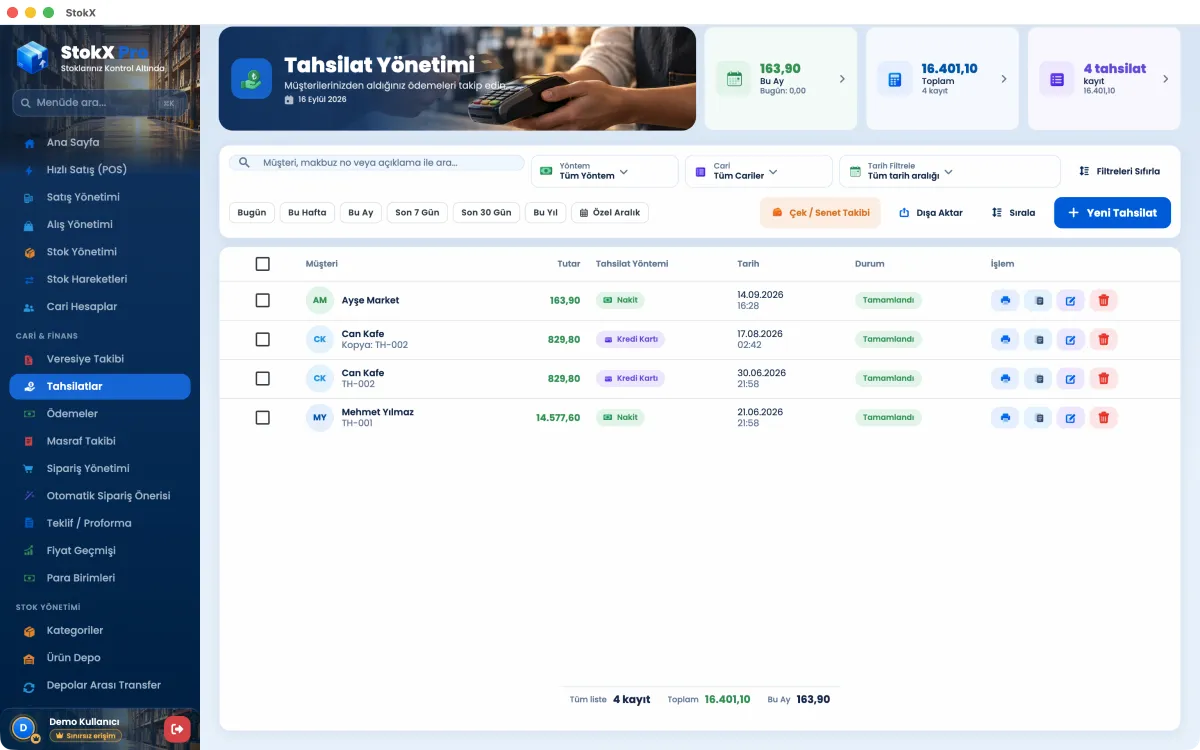Delete the Ayşe Market collection

coord(1104,300)
